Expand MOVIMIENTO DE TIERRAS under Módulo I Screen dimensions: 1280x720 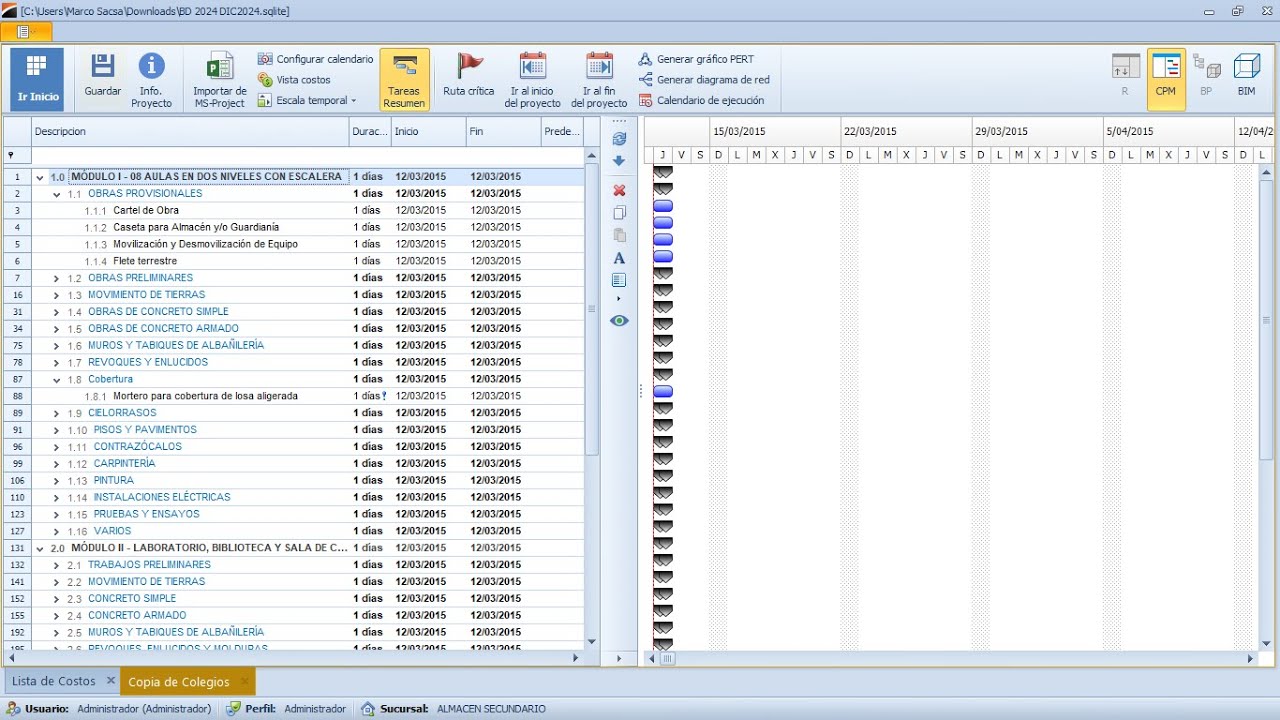[x=57, y=295]
